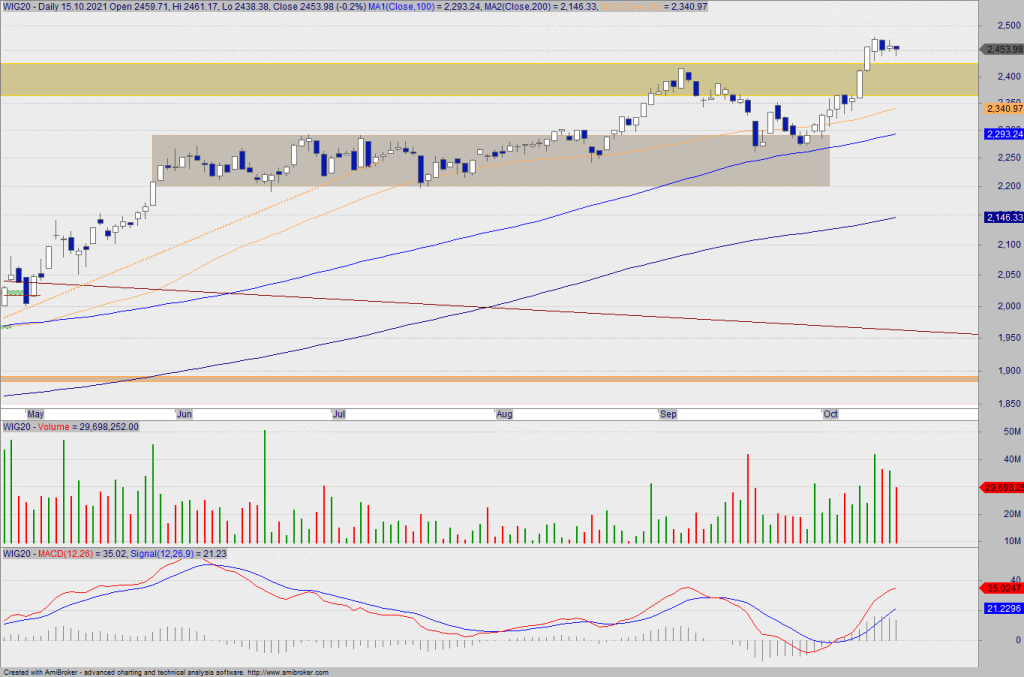Screen dimensions: 1024x677
Task: Click the orange 2,340.97 moving average label
Action: click(1003, 109)
